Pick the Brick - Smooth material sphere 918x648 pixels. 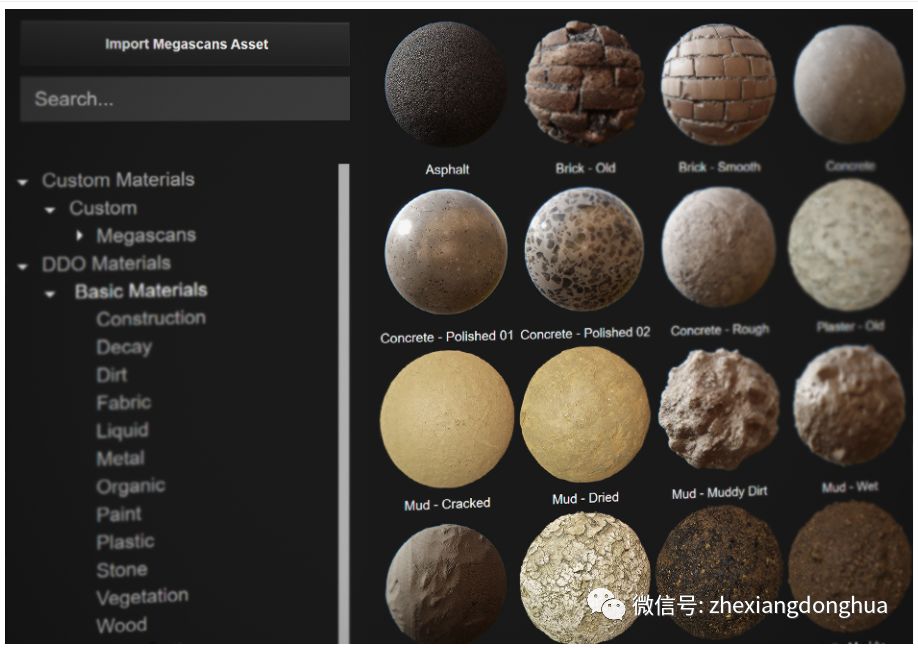click(x=718, y=84)
